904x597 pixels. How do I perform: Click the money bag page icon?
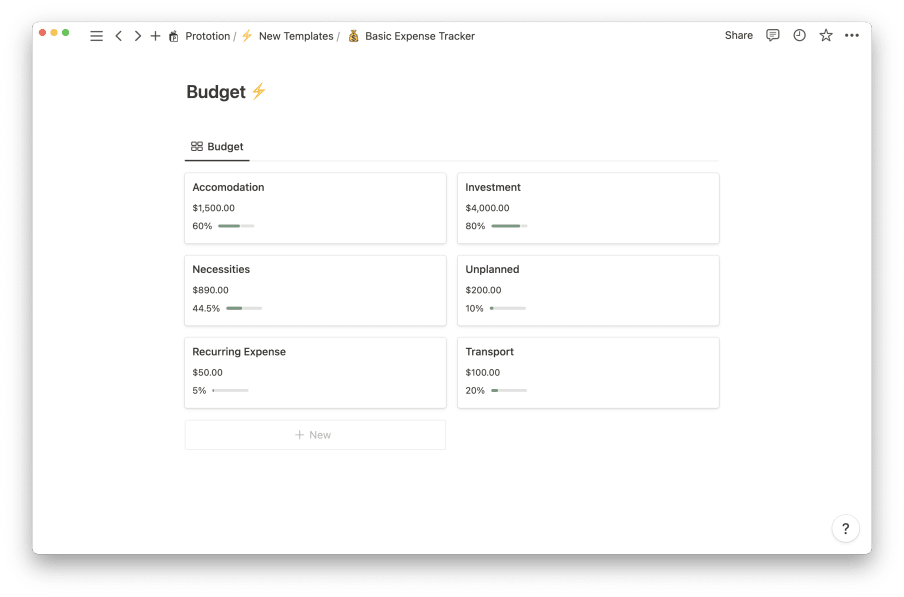(x=353, y=36)
